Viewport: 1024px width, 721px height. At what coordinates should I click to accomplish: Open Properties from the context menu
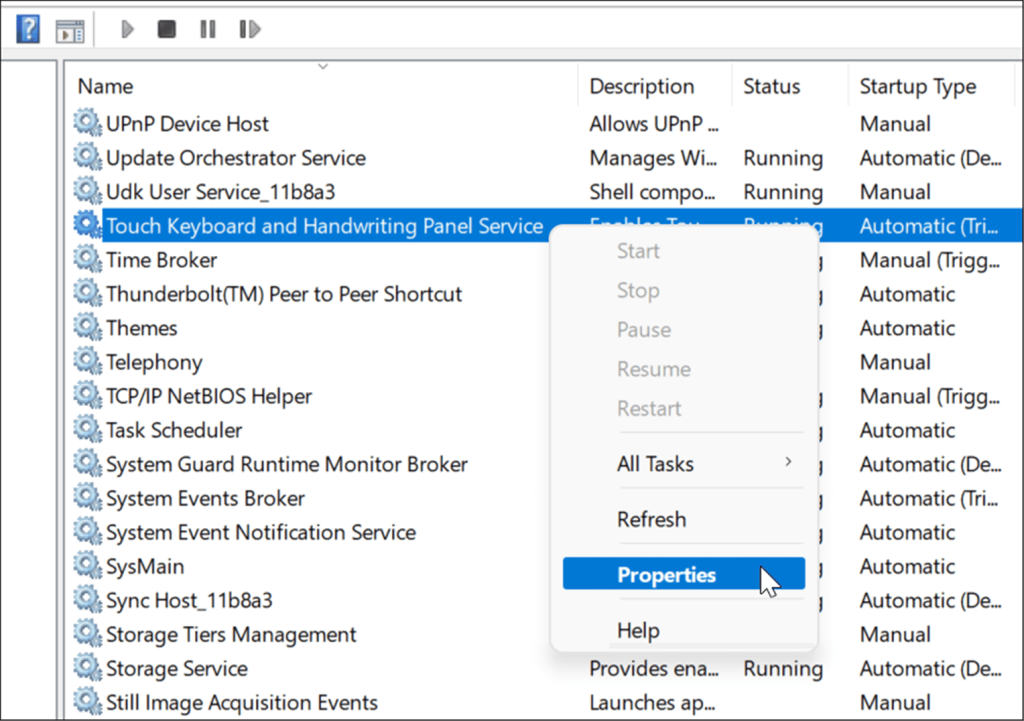(684, 573)
